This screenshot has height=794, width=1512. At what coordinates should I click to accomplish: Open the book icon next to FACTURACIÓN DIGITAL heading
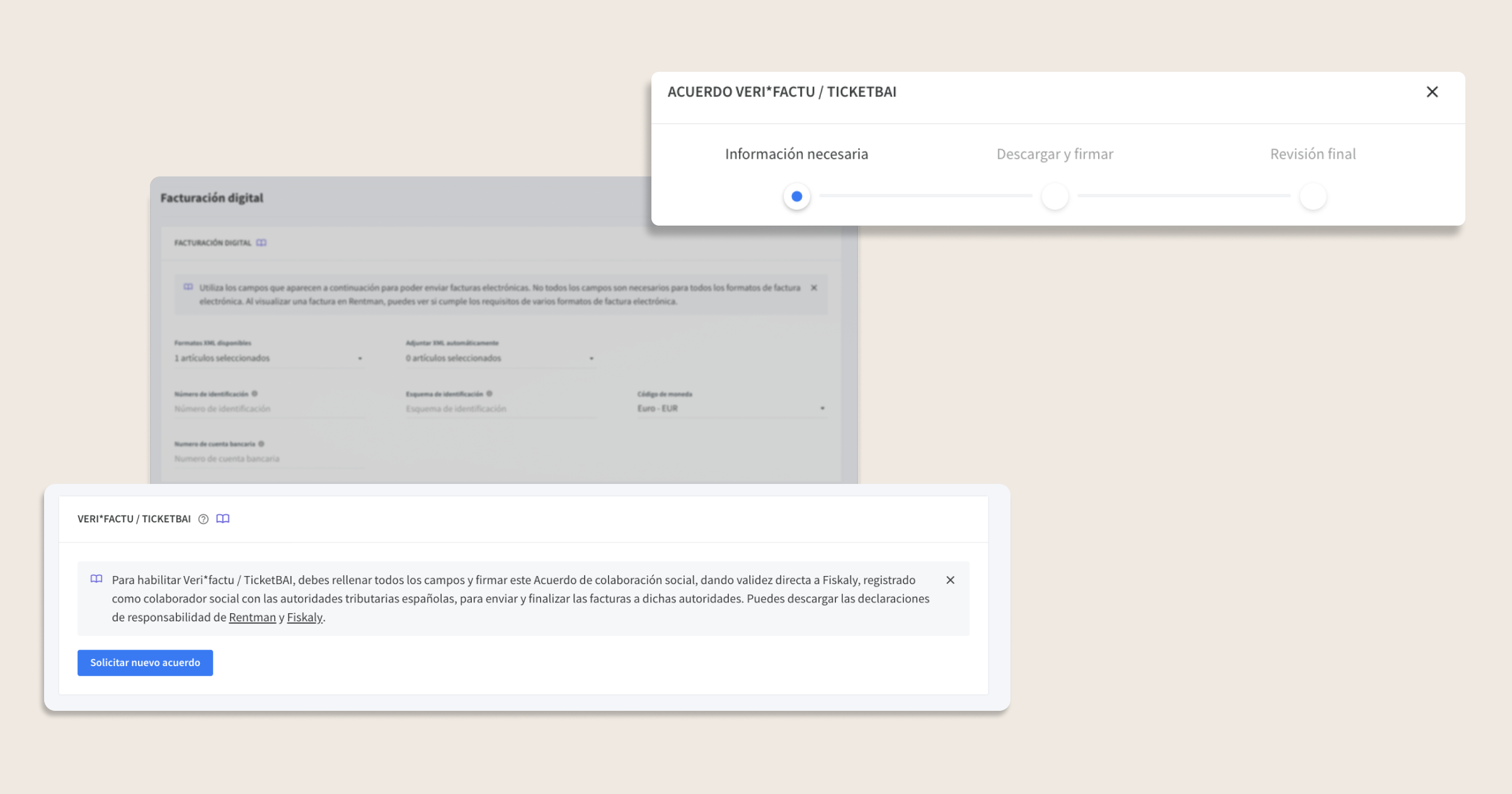[261, 243]
